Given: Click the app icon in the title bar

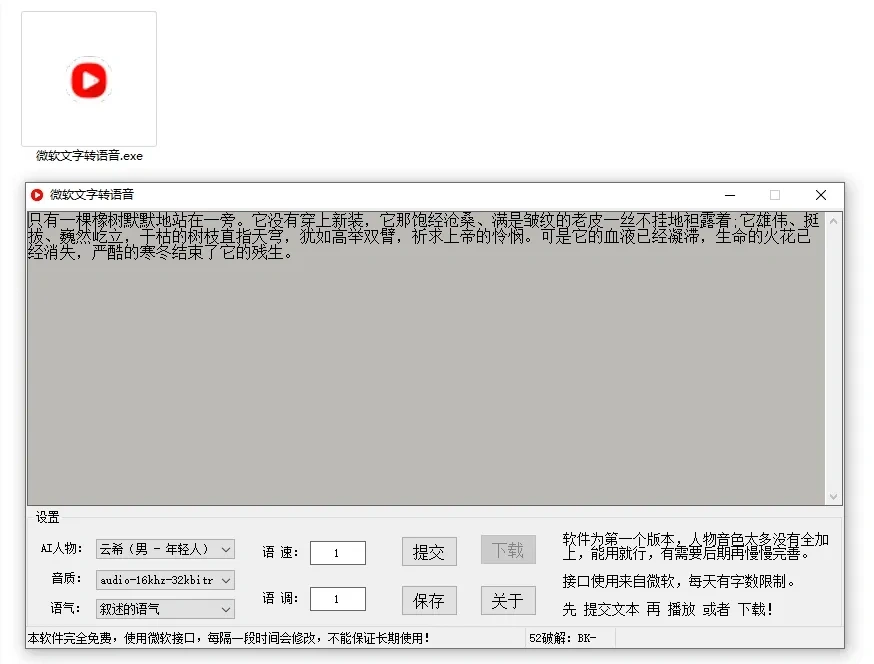Looking at the screenshot, I should pyautogui.click(x=37, y=195).
